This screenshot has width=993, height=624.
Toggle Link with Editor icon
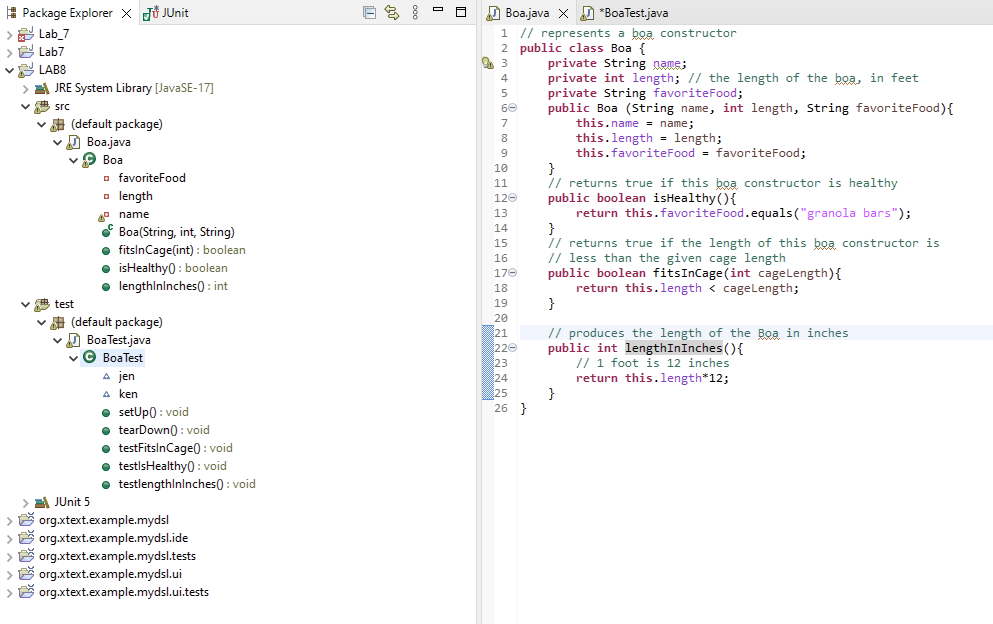[393, 12]
